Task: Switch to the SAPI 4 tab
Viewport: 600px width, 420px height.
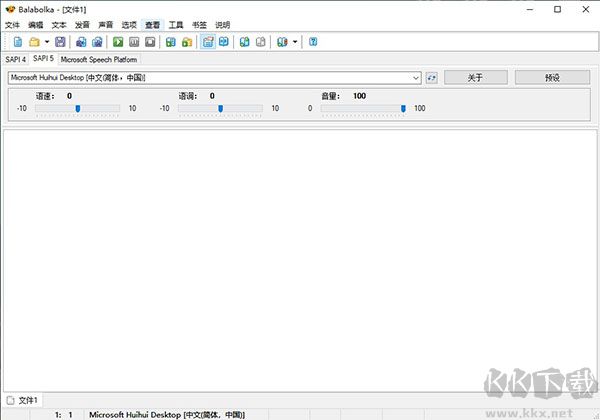Action: [15, 60]
